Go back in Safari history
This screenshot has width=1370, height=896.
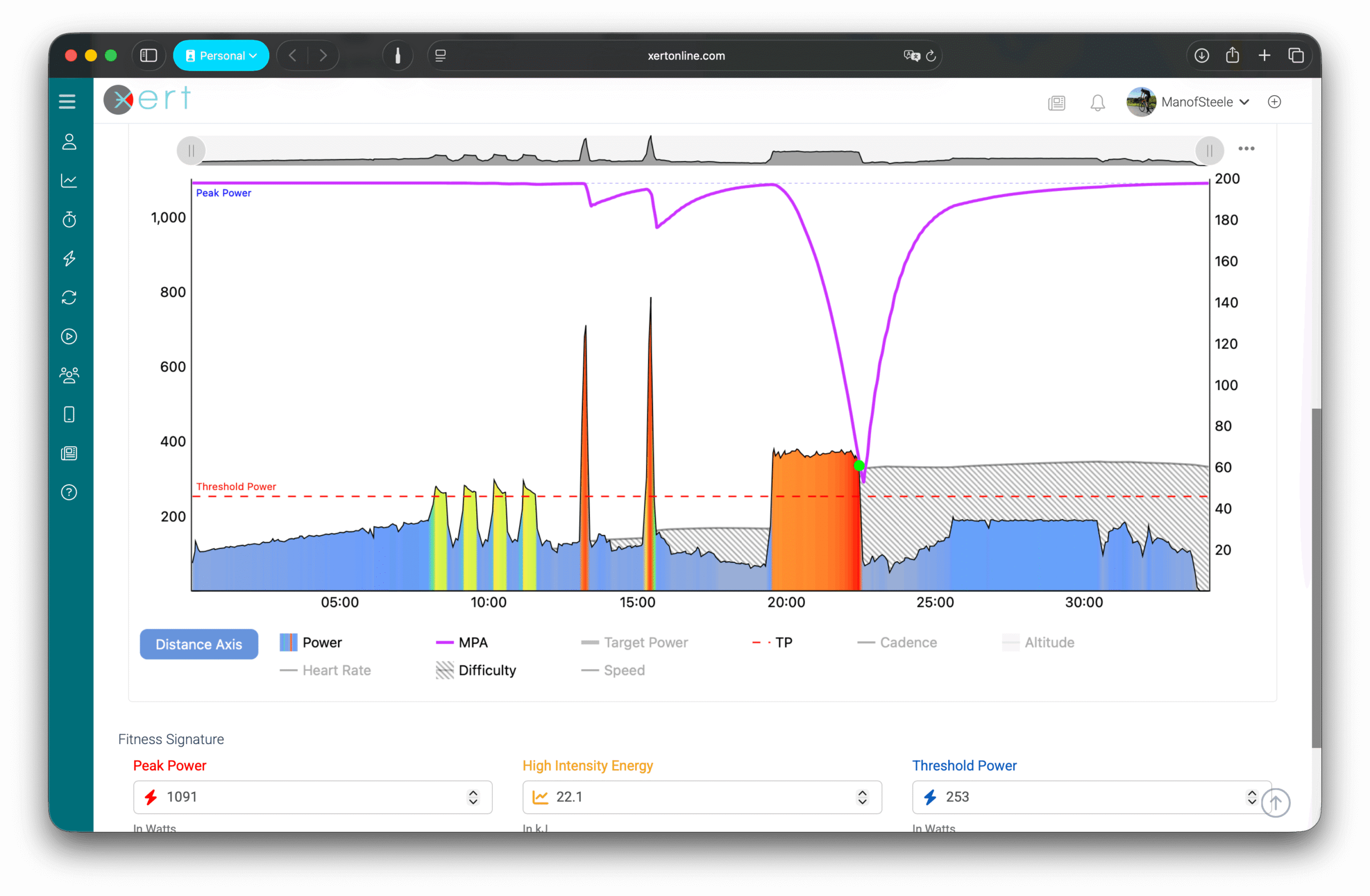(292, 55)
